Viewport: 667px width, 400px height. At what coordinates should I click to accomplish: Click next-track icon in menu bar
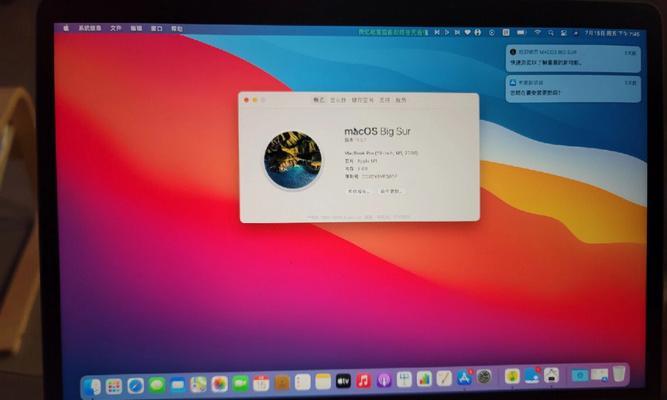click(x=457, y=32)
